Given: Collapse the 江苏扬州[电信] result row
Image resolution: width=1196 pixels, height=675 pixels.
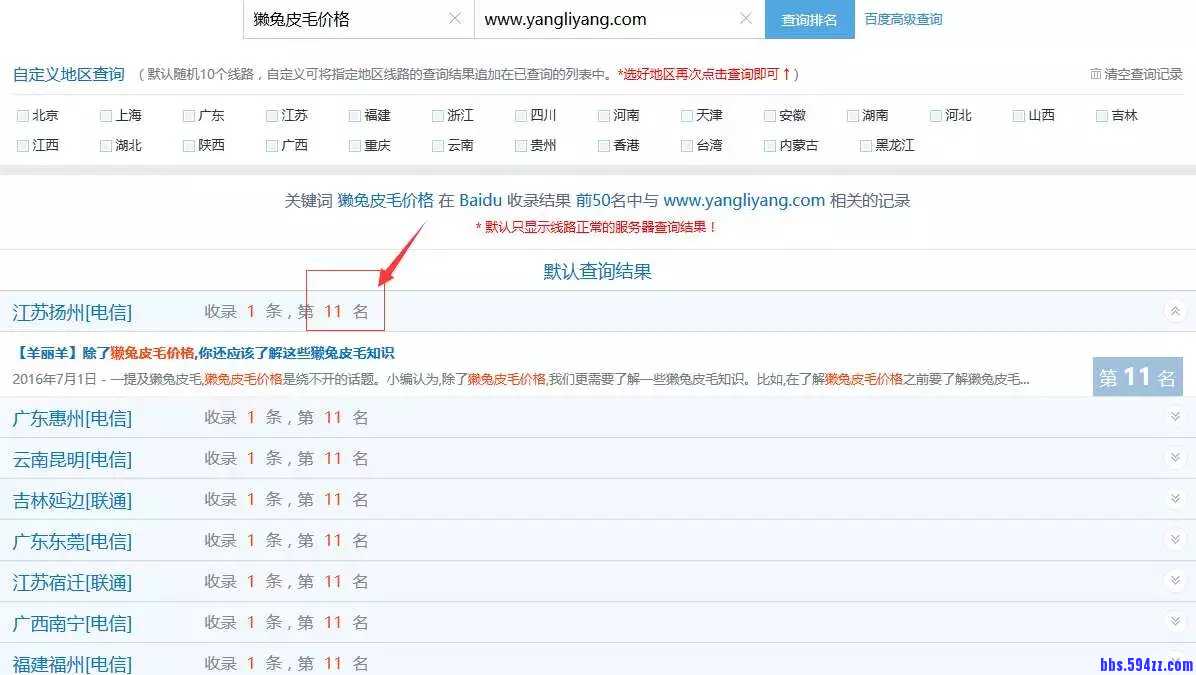Looking at the screenshot, I should 1175,311.
